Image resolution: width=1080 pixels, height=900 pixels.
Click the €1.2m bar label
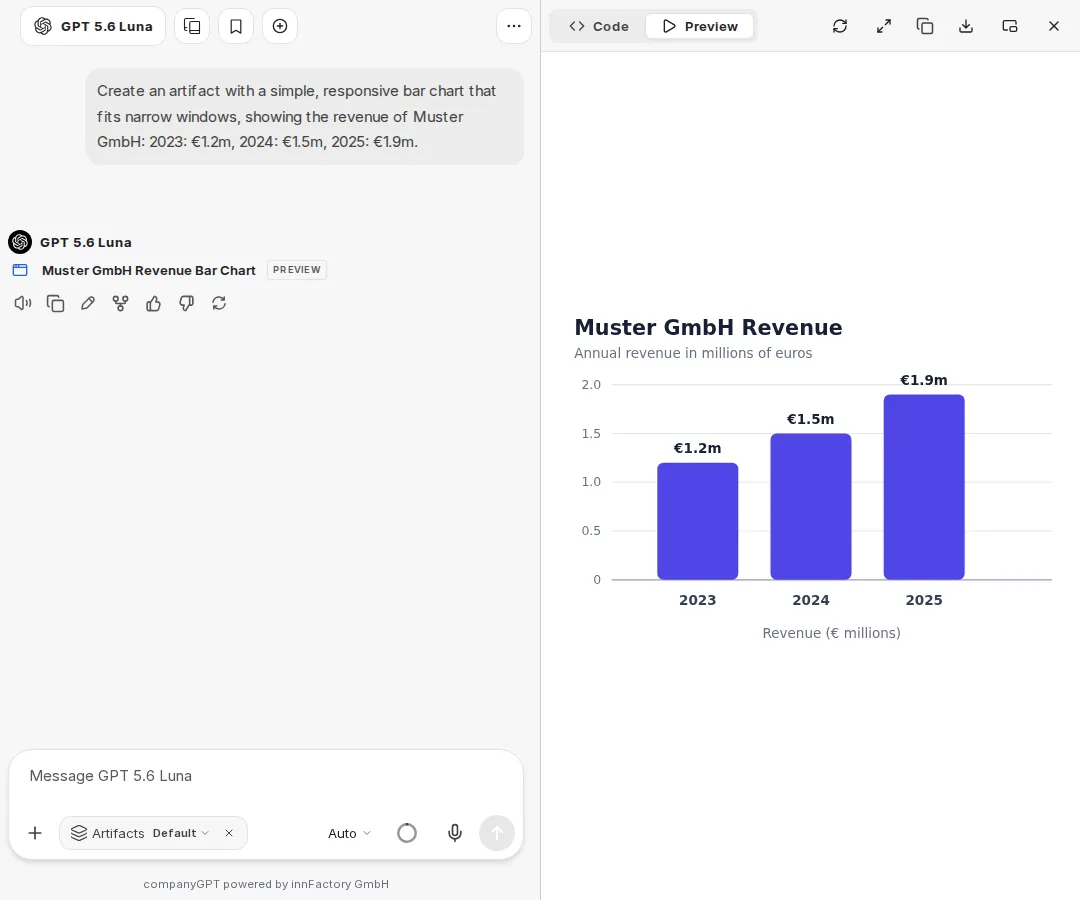pos(698,448)
